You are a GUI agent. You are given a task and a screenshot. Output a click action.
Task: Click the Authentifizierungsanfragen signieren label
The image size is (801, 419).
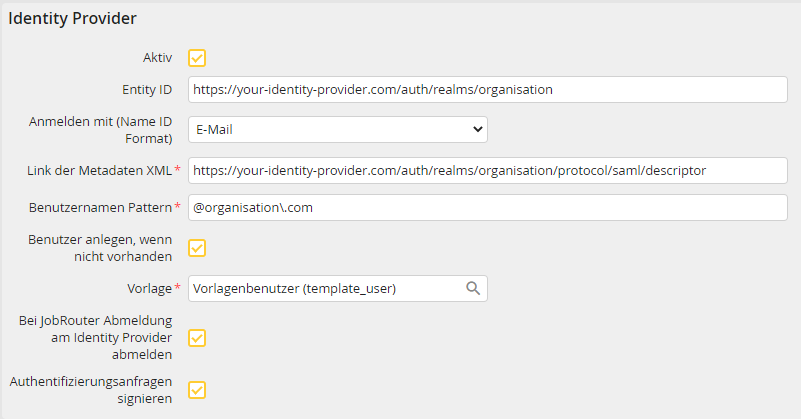90,389
